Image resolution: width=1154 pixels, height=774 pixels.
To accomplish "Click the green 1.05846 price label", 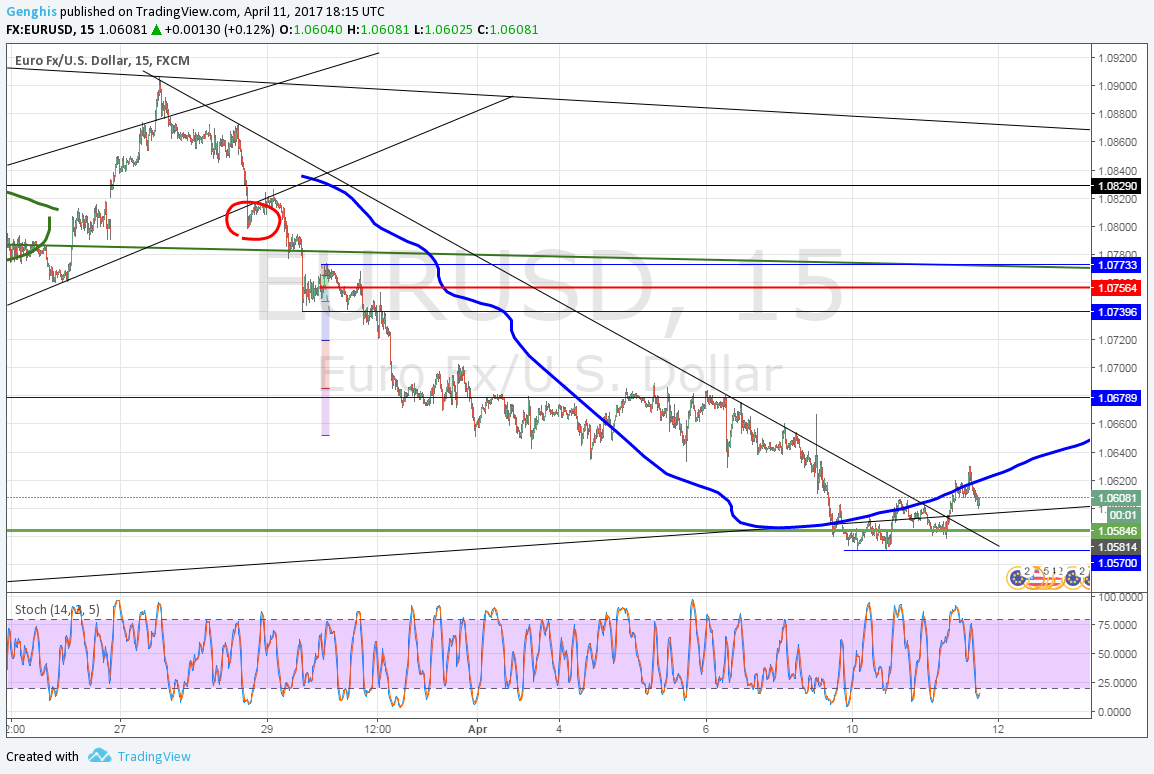I will point(1117,530).
